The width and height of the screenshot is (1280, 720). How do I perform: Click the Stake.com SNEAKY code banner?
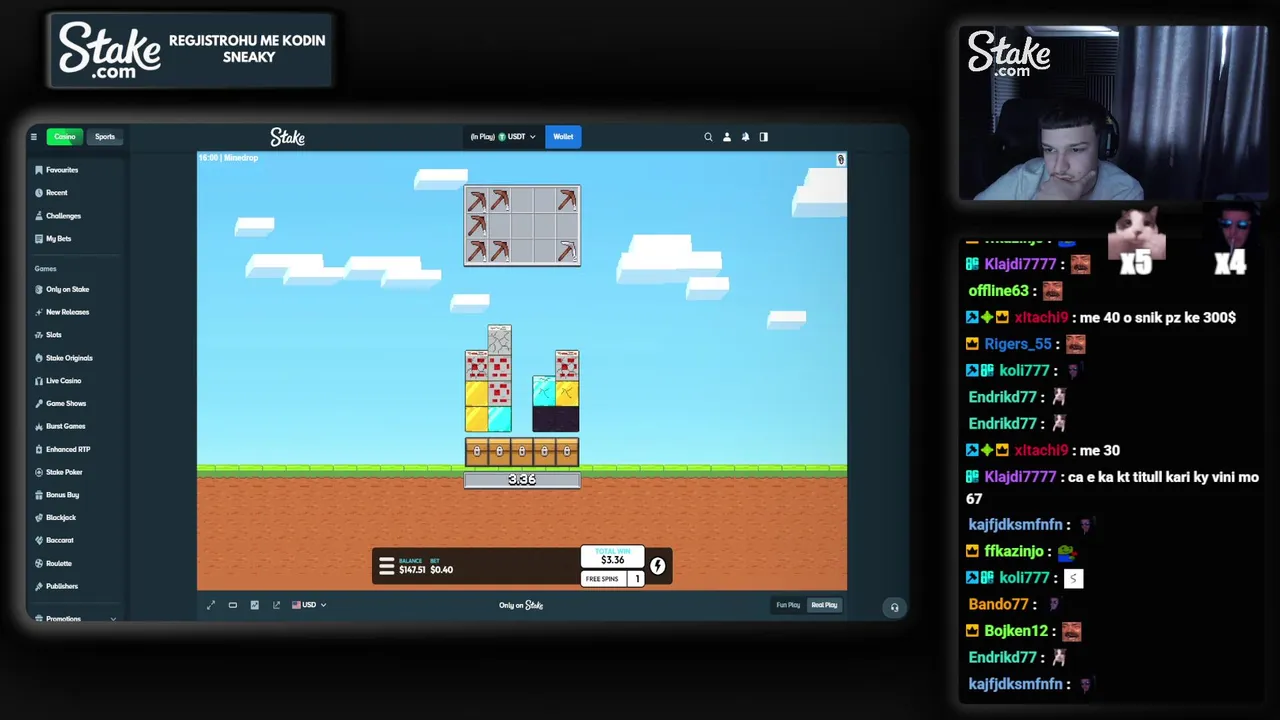click(191, 49)
